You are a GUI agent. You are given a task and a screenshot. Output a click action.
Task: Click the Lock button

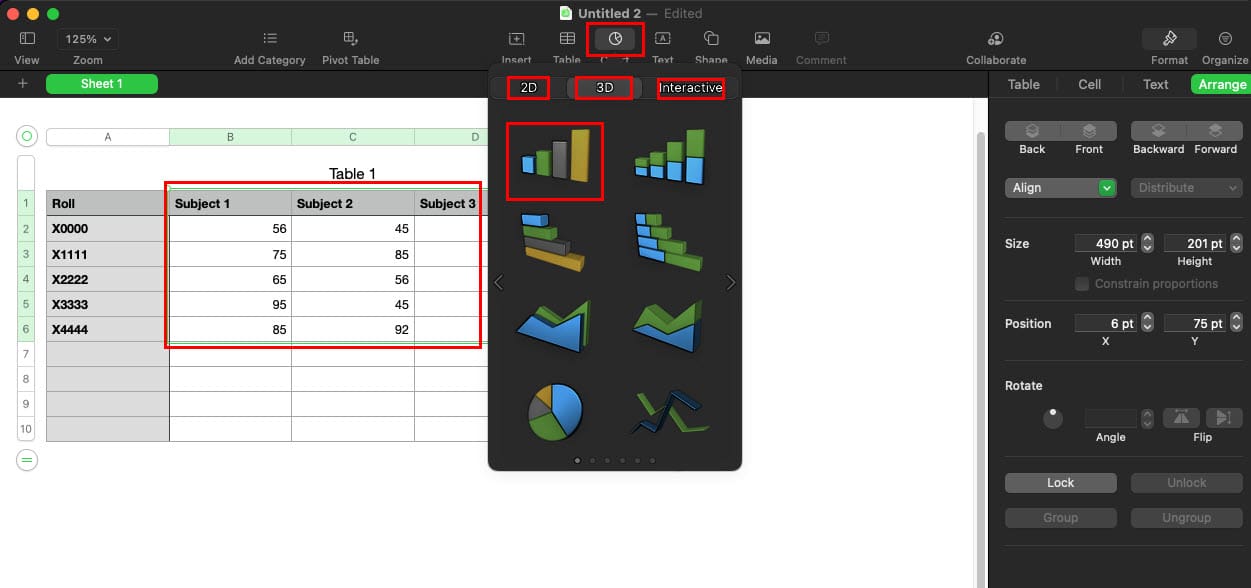click(1061, 483)
